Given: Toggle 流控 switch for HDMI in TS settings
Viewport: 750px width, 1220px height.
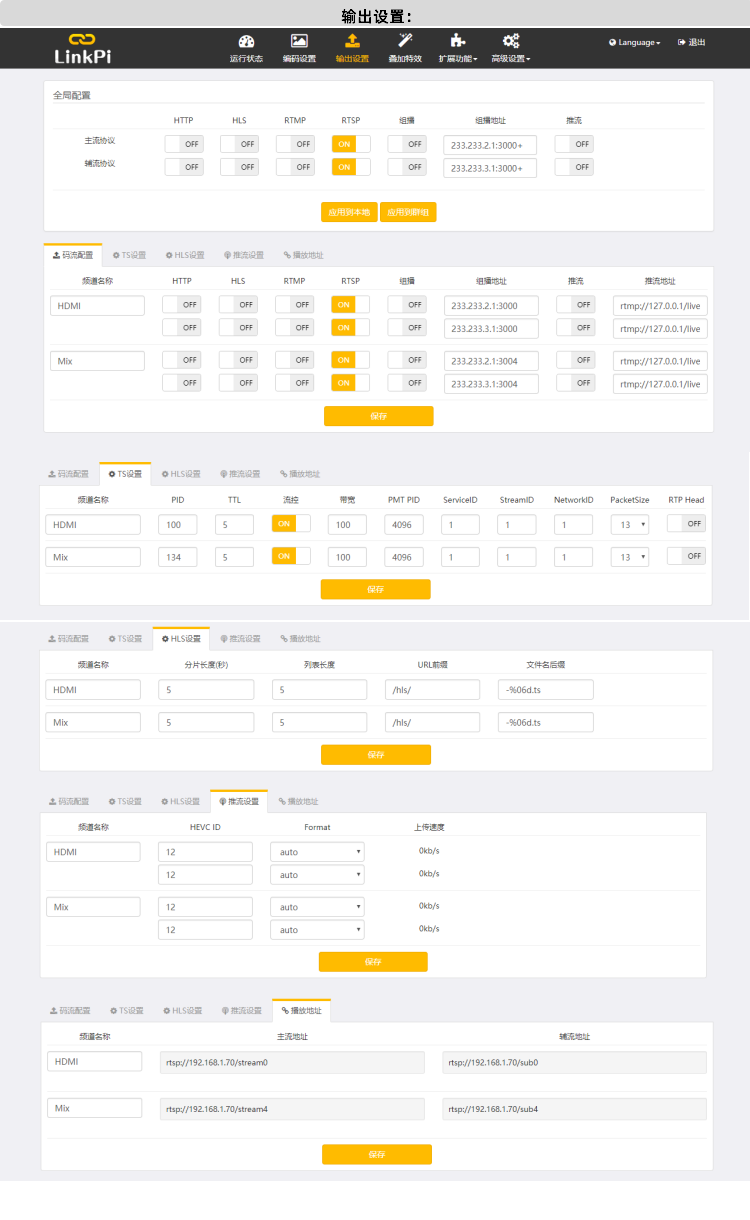Looking at the screenshot, I should point(291,523).
